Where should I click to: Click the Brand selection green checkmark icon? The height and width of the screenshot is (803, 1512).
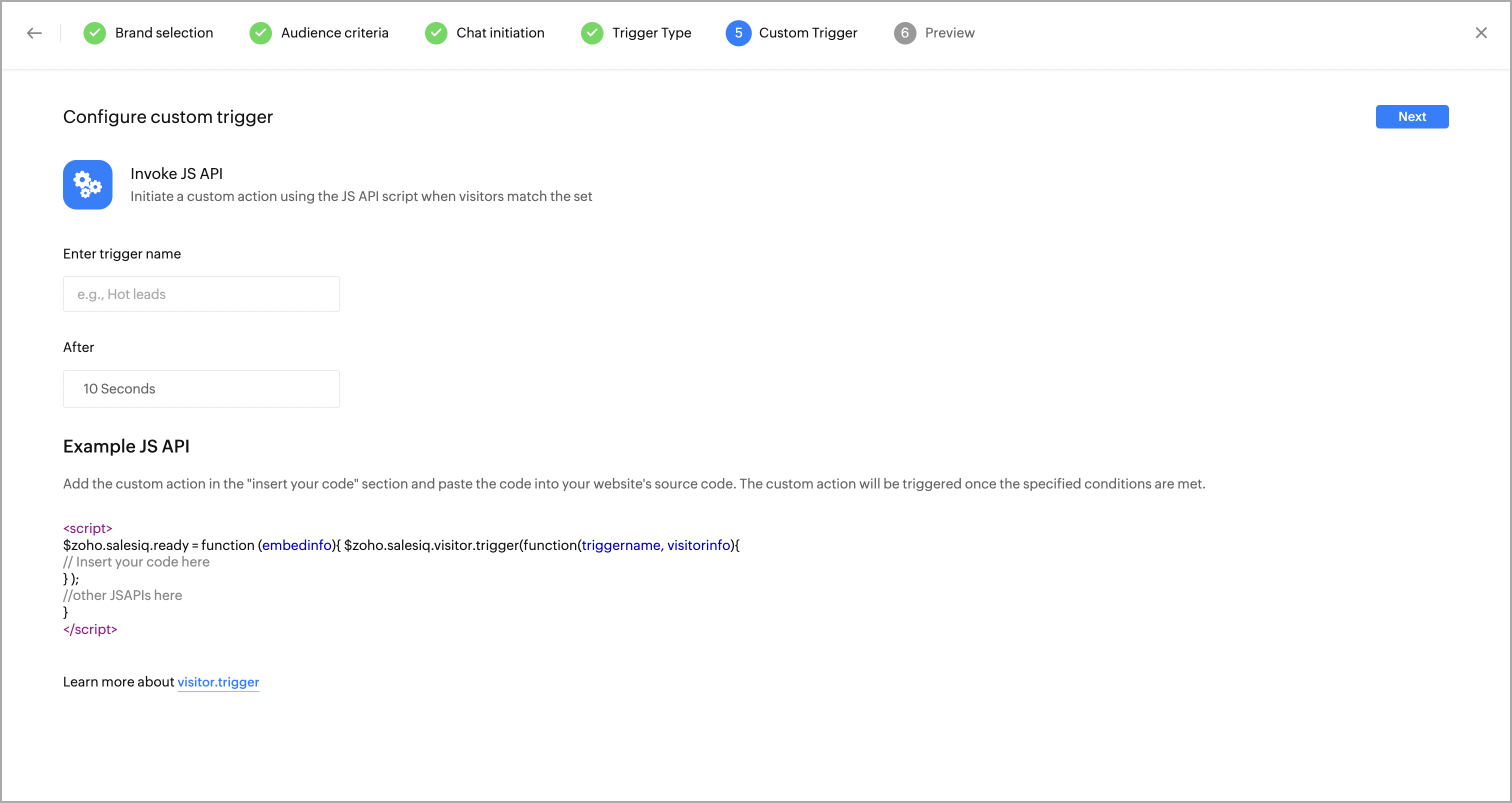click(94, 33)
